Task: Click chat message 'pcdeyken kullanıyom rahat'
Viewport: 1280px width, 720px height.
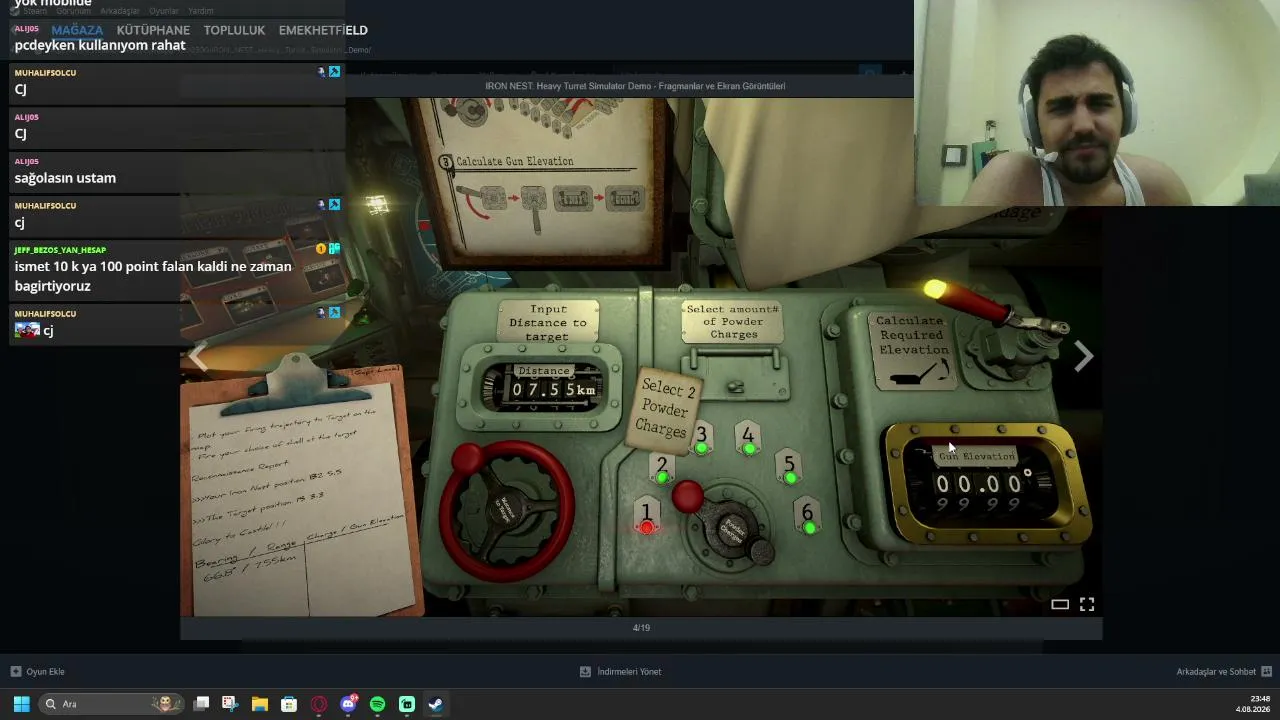Action: coord(100,45)
